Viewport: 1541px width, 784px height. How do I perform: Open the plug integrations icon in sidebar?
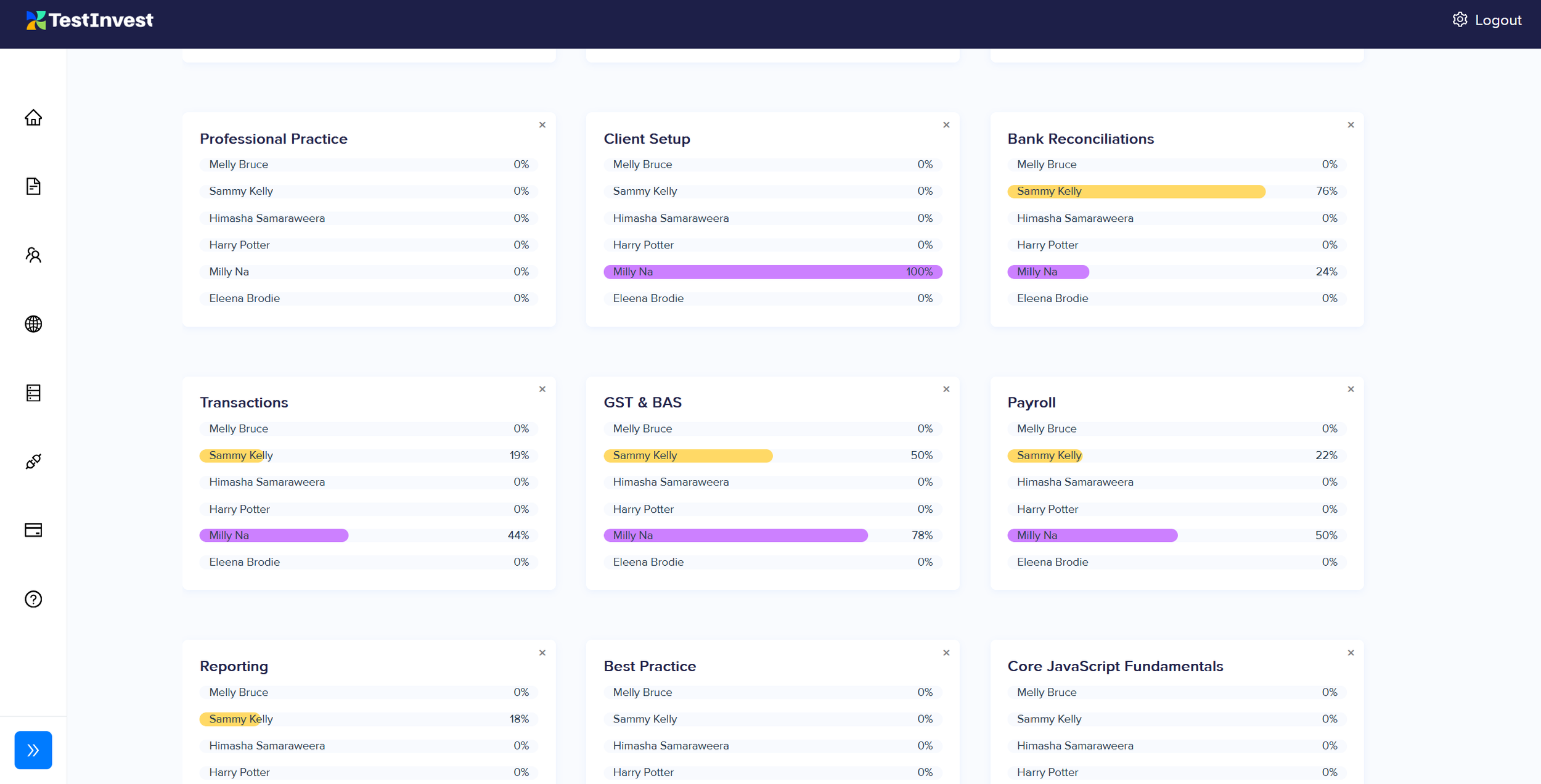tap(33, 461)
